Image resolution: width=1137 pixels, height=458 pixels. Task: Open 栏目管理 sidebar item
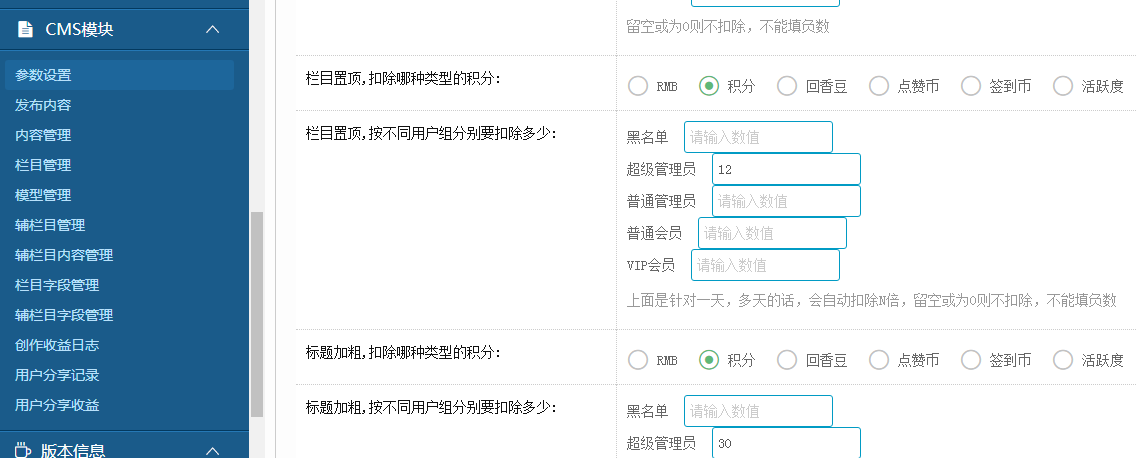[x=44, y=165]
